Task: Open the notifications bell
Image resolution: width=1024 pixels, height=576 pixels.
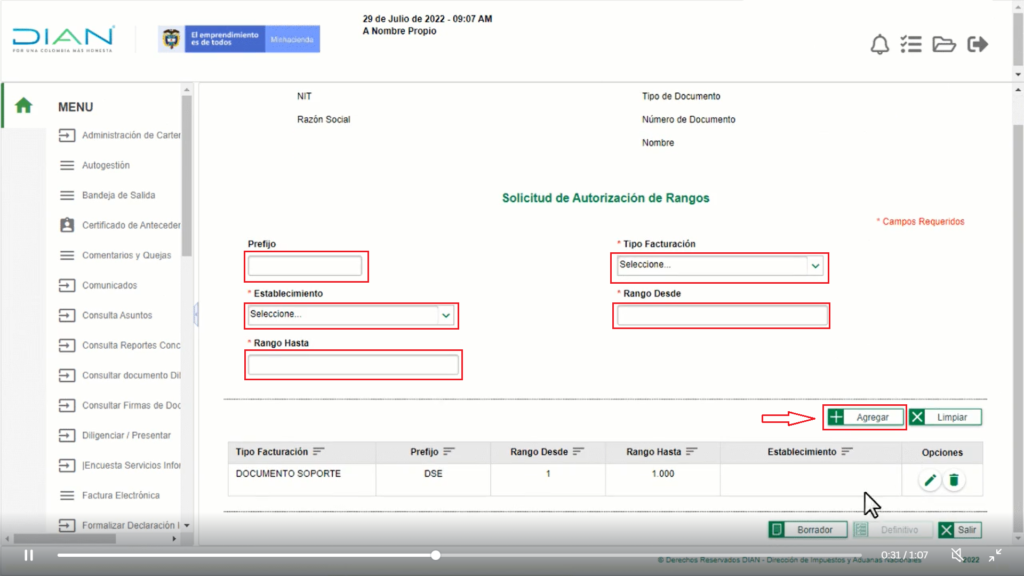Action: click(x=880, y=44)
